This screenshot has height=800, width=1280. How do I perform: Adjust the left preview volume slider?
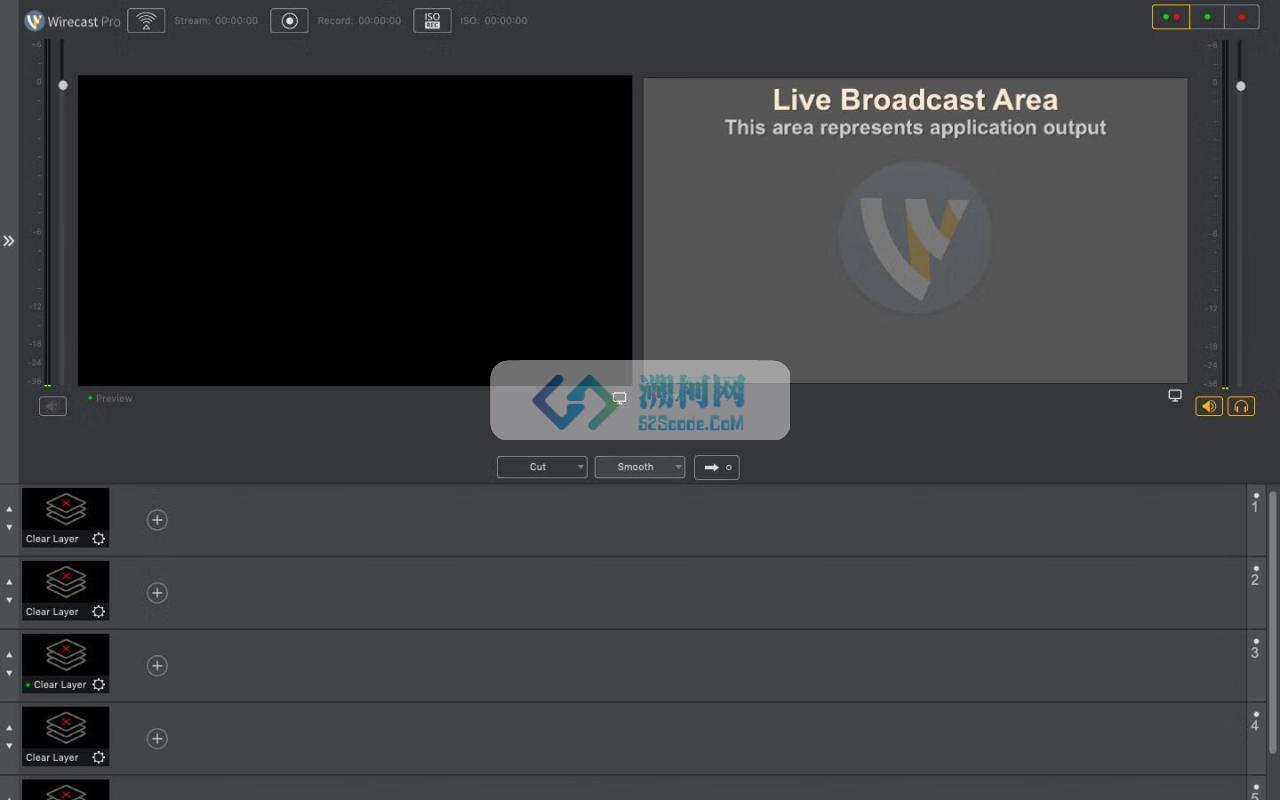63,86
